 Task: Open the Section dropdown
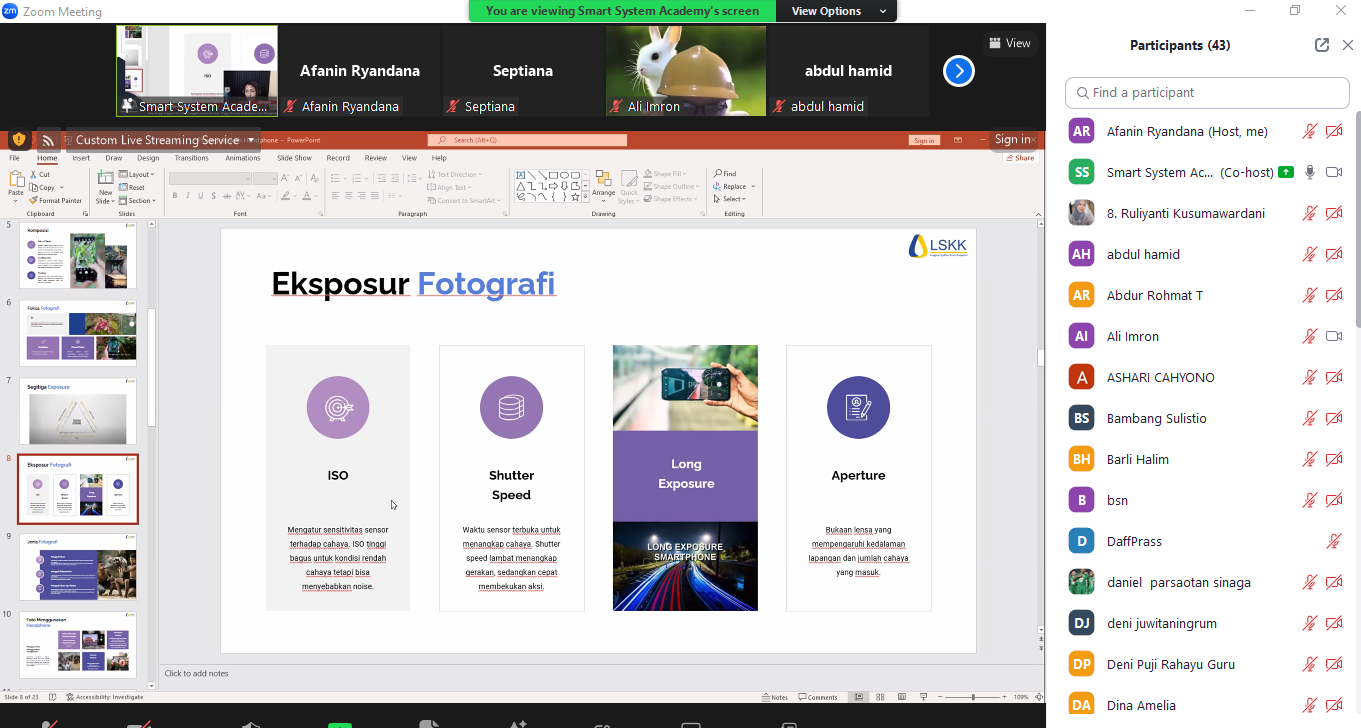(137, 200)
